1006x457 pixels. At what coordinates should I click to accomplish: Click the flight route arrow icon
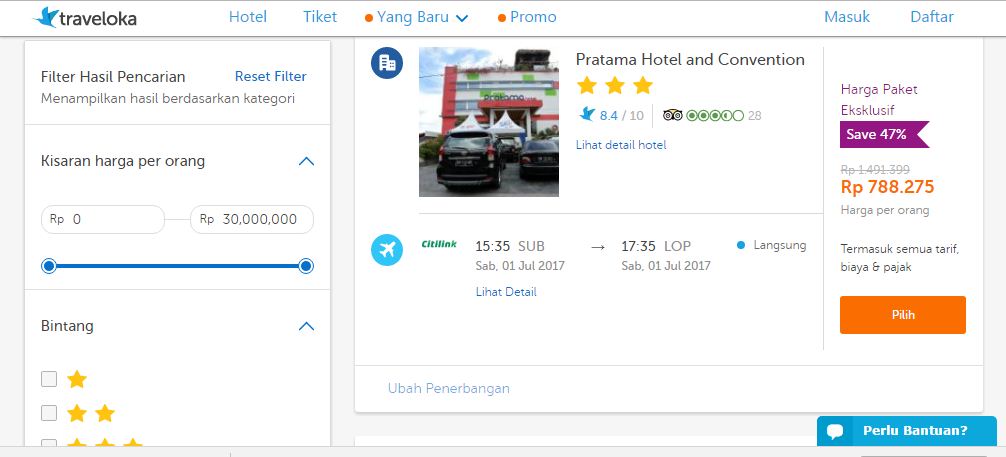598,246
